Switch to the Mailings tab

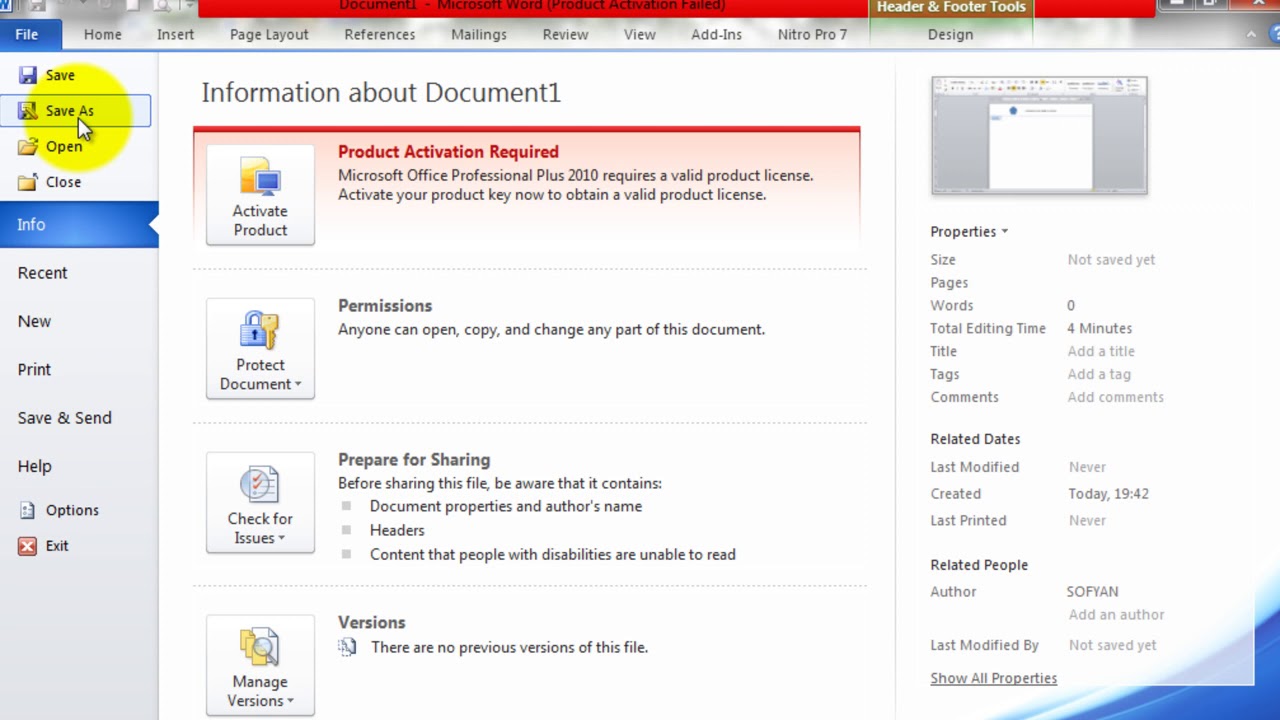[479, 34]
